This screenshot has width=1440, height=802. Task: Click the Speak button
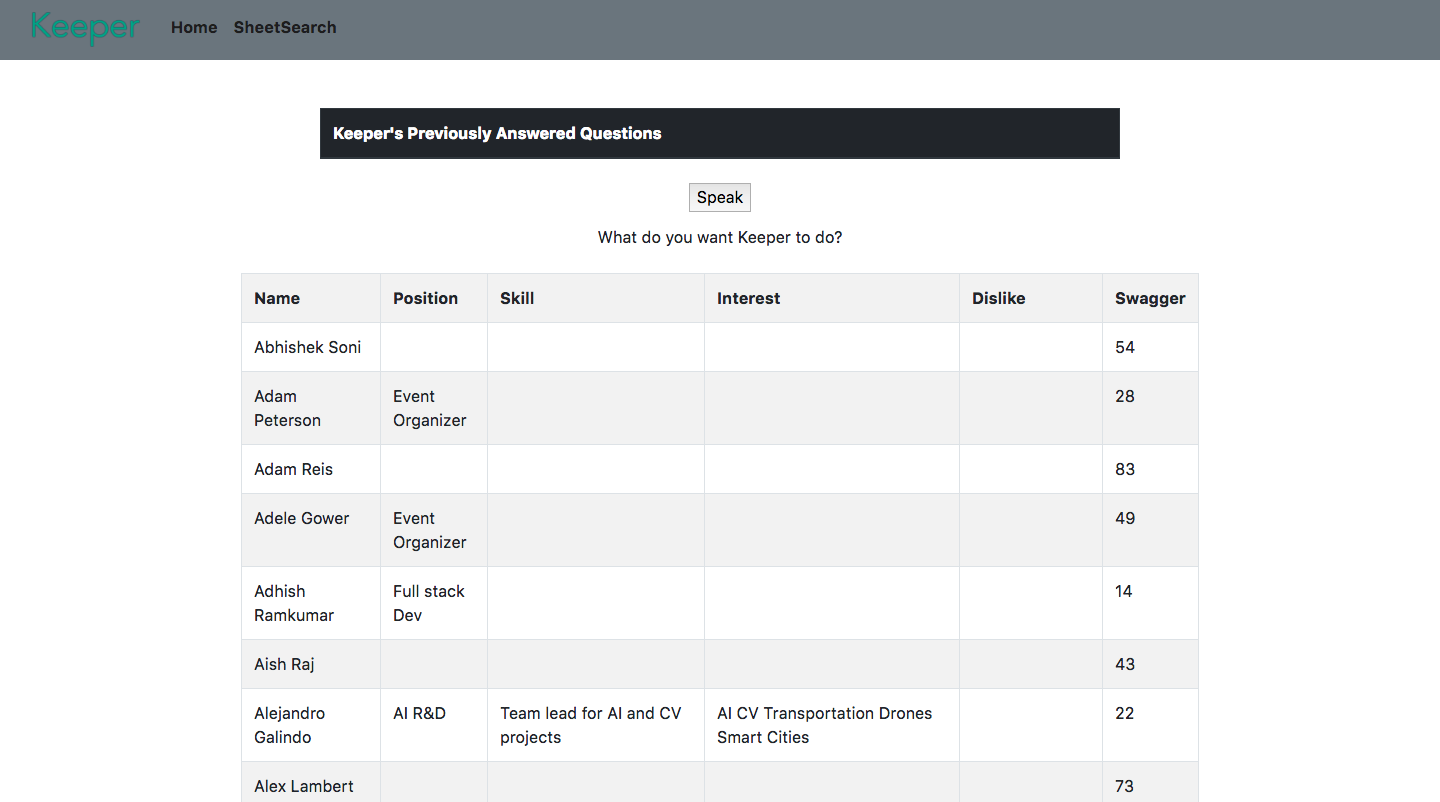coord(720,197)
